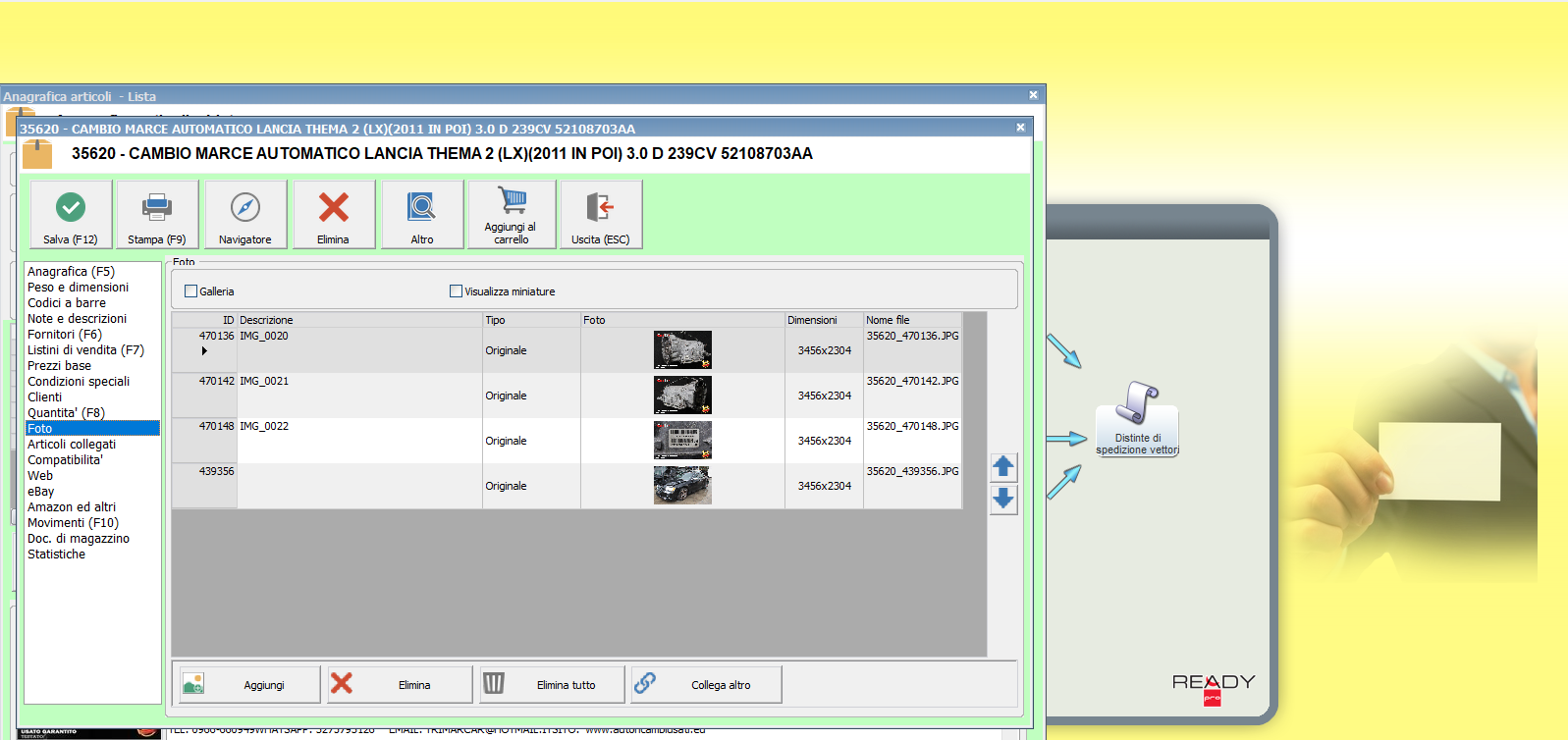1568x740 pixels.
Task: Select Doc. di magazzino section
Action: point(79,539)
